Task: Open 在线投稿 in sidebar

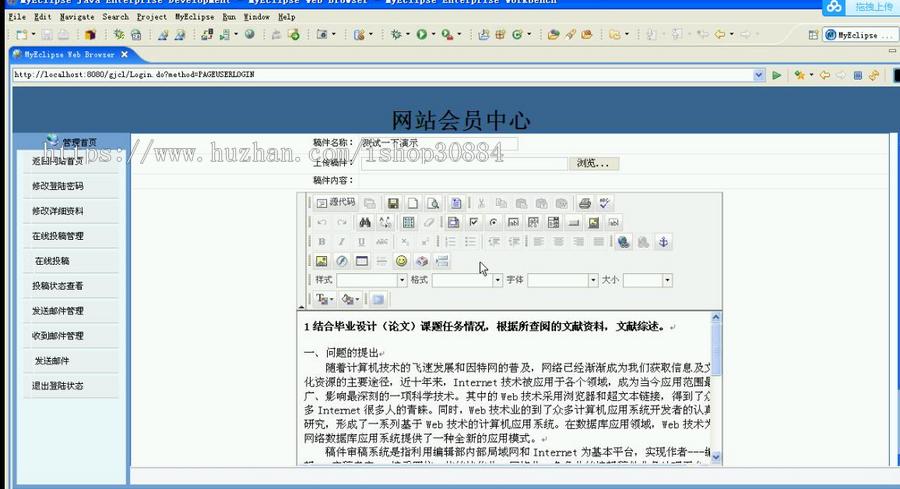Action: [x=52, y=261]
